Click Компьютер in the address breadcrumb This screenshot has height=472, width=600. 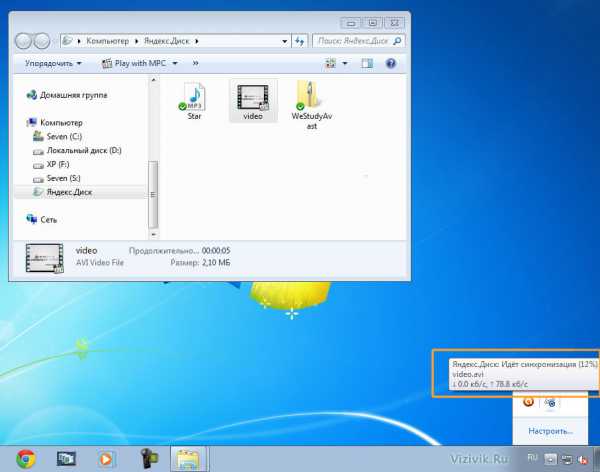coord(108,41)
